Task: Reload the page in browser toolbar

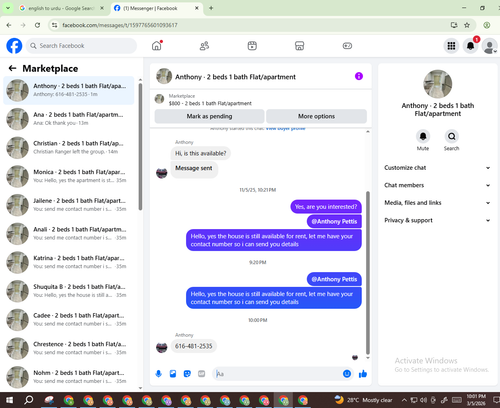Action: (37, 25)
